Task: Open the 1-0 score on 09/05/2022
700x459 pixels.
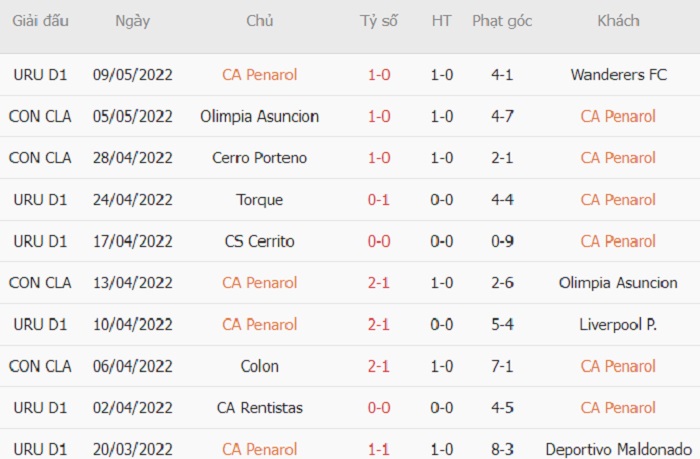Action: [379, 75]
